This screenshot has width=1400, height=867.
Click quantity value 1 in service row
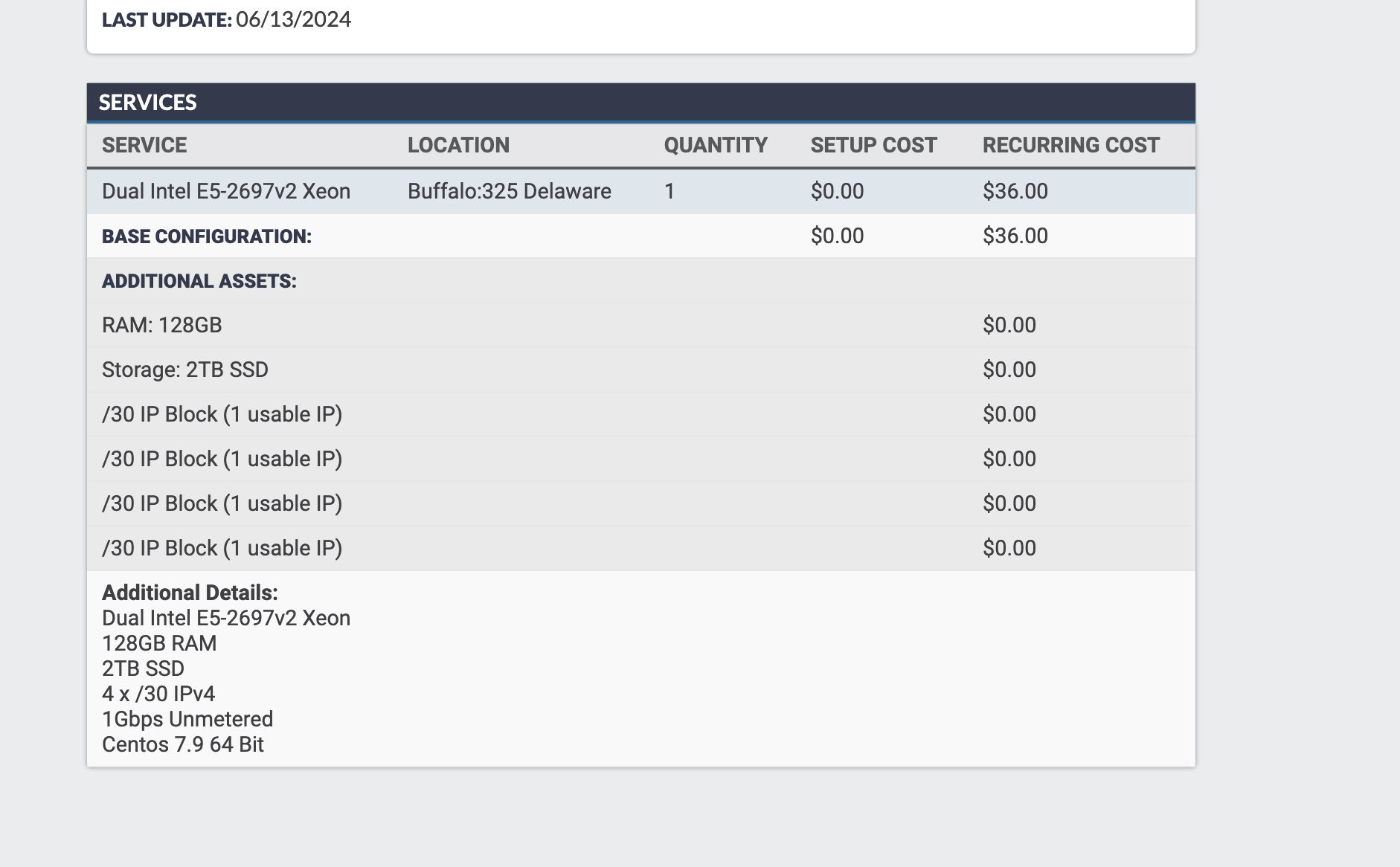point(670,191)
